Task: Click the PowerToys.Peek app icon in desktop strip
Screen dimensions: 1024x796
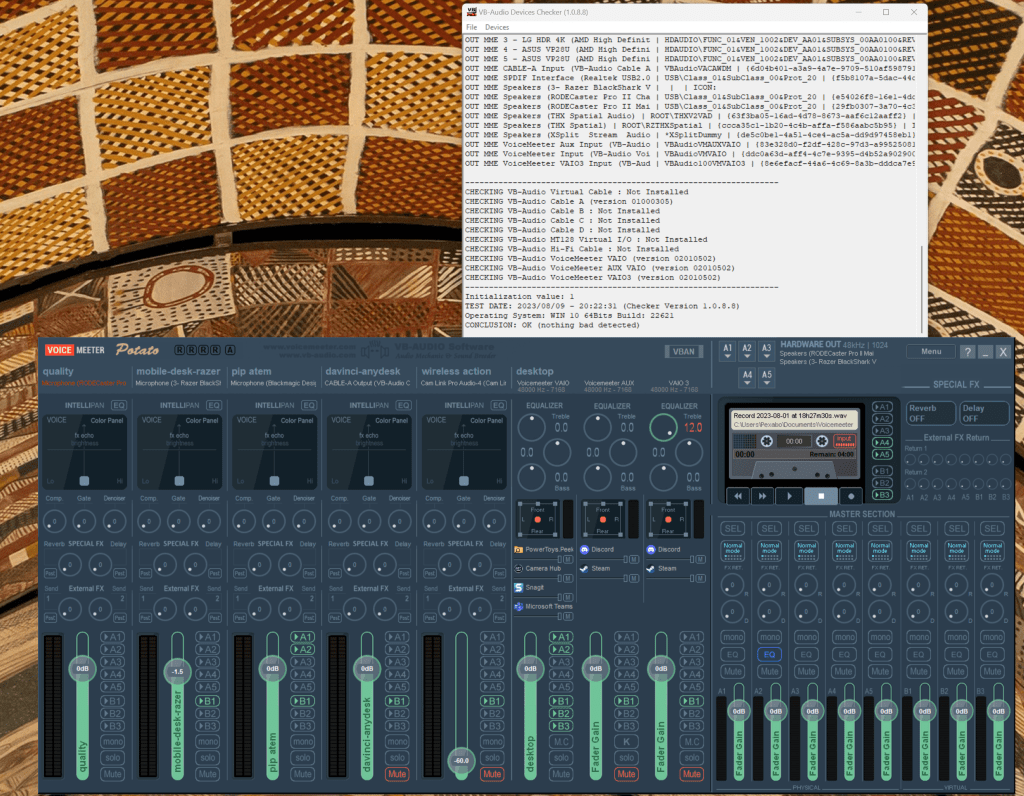Action: click(519, 550)
